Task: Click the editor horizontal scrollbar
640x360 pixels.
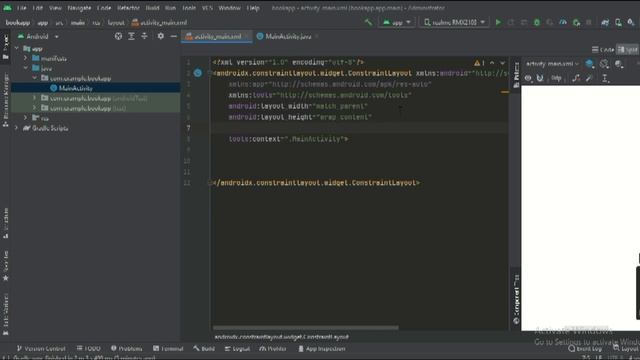Action: (305, 327)
